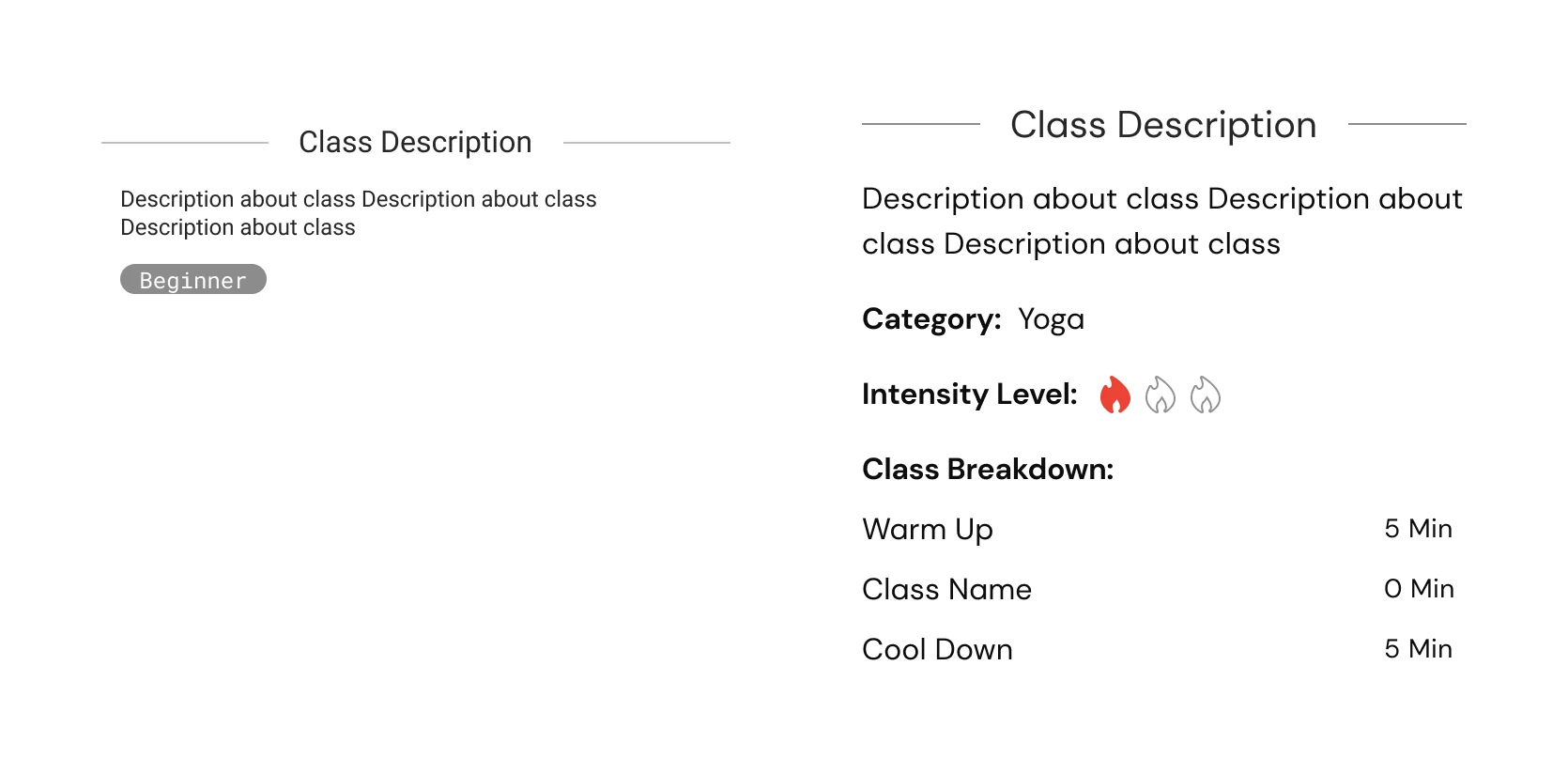1568x774 pixels.
Task: Click the 0 Min duration value
Action: coord(1418,589)
